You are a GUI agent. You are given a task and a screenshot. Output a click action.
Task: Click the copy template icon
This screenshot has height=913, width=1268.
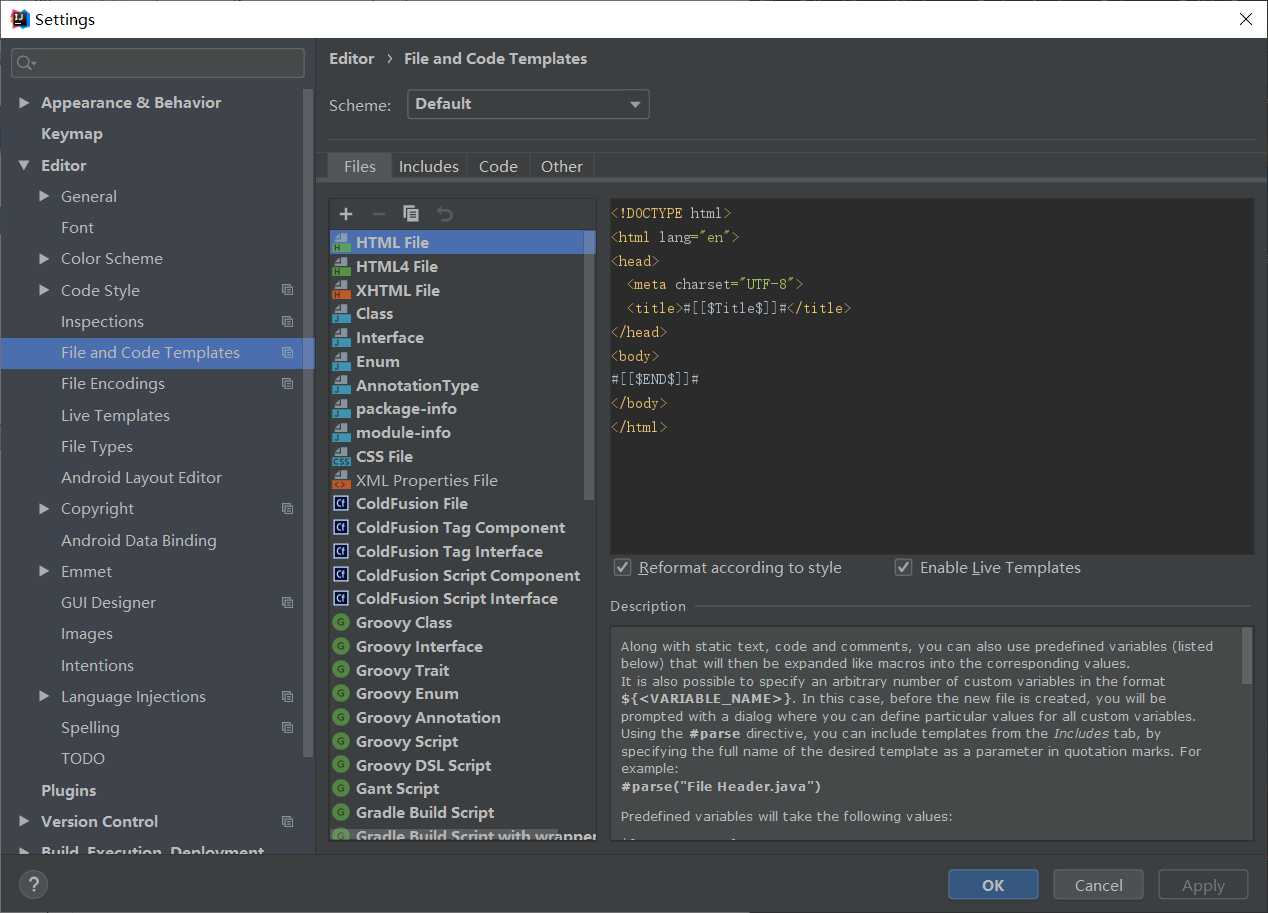click(x=411, y=214)
